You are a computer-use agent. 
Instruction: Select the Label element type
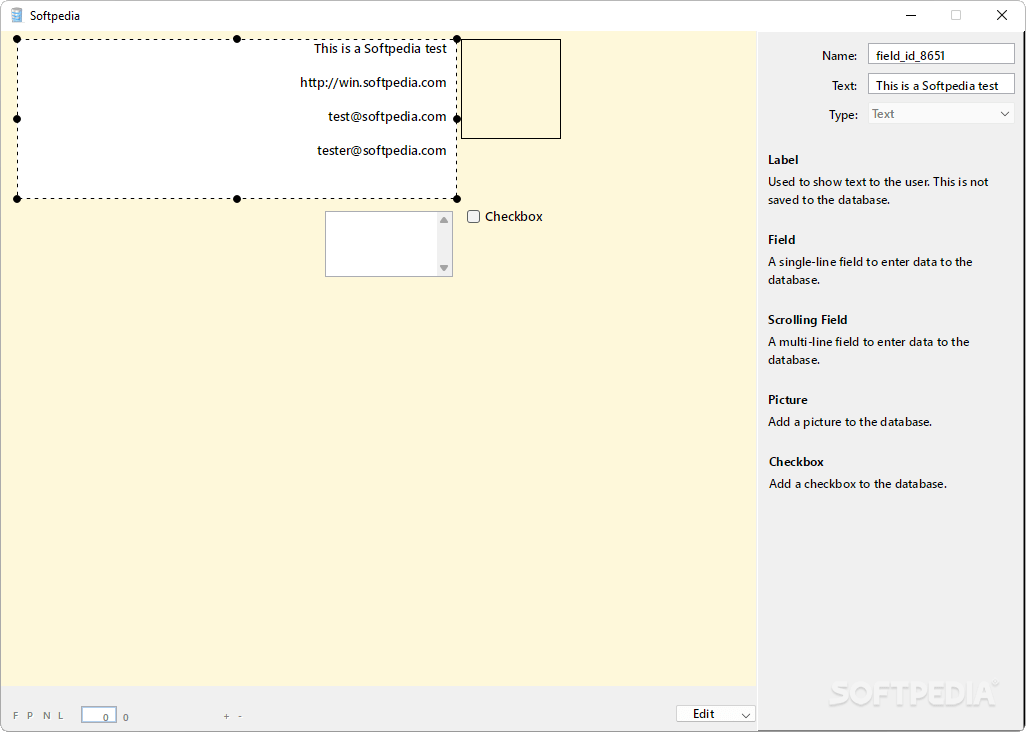(783, 160)
